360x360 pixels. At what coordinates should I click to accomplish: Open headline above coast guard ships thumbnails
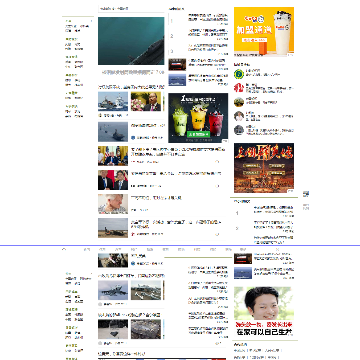pos(131,87)
